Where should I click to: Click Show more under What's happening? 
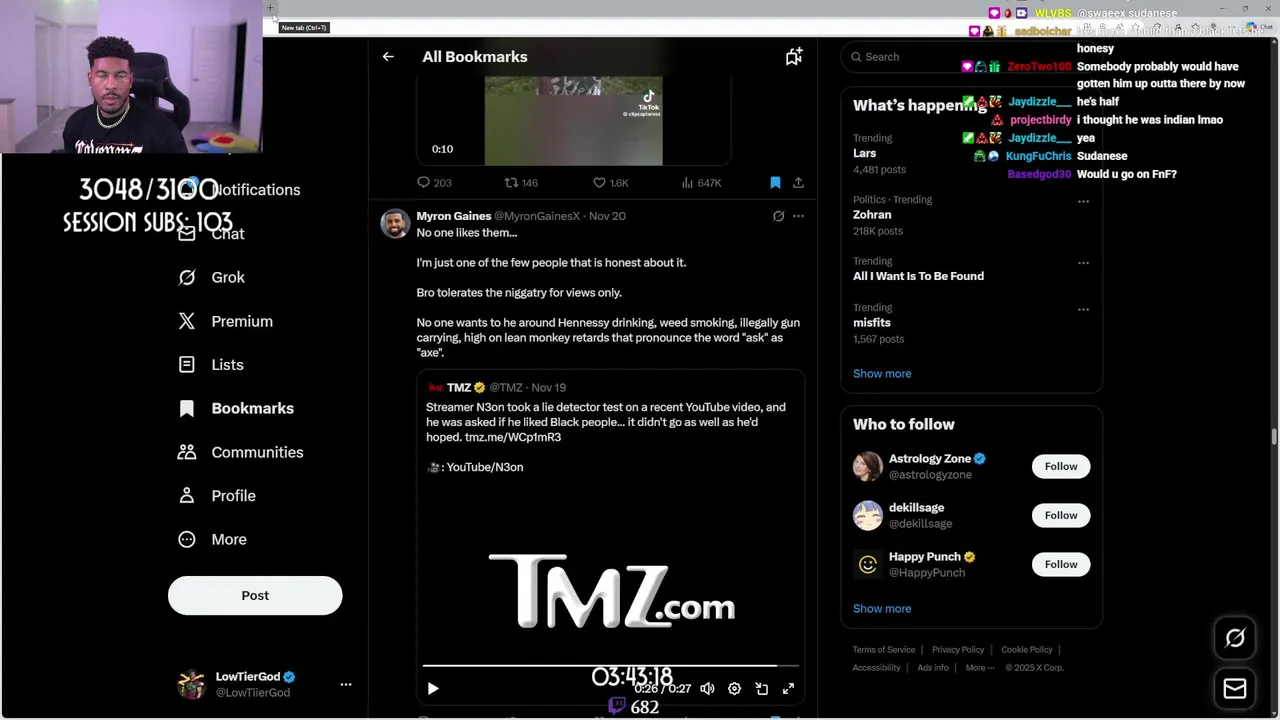pos(882,373)
